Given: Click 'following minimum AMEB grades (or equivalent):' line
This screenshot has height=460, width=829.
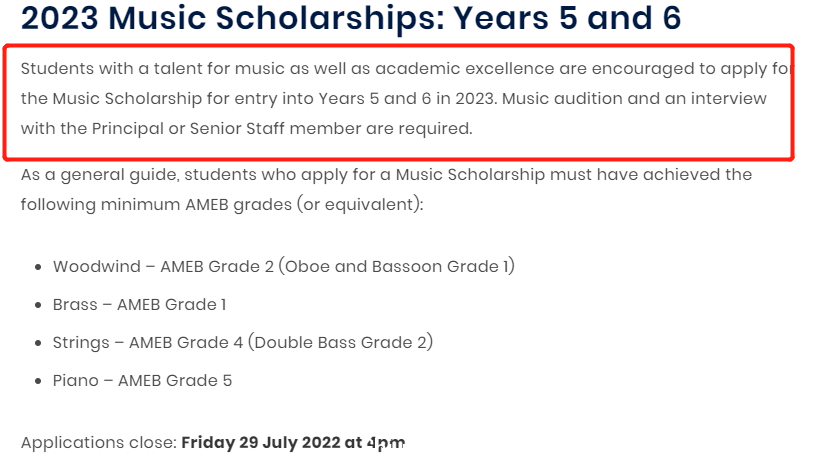Looking at the screenshot, I should click(222, 205).
